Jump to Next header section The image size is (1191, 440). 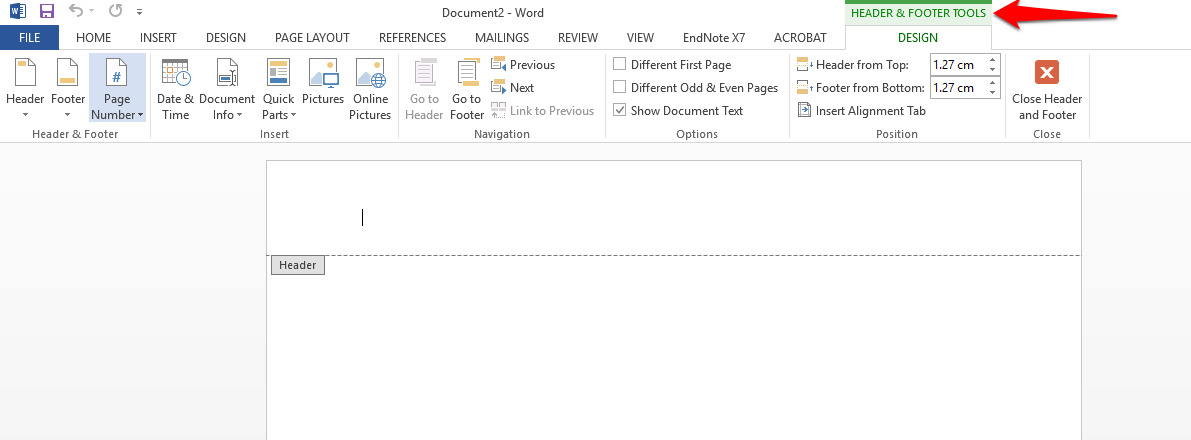click(513, 87)
